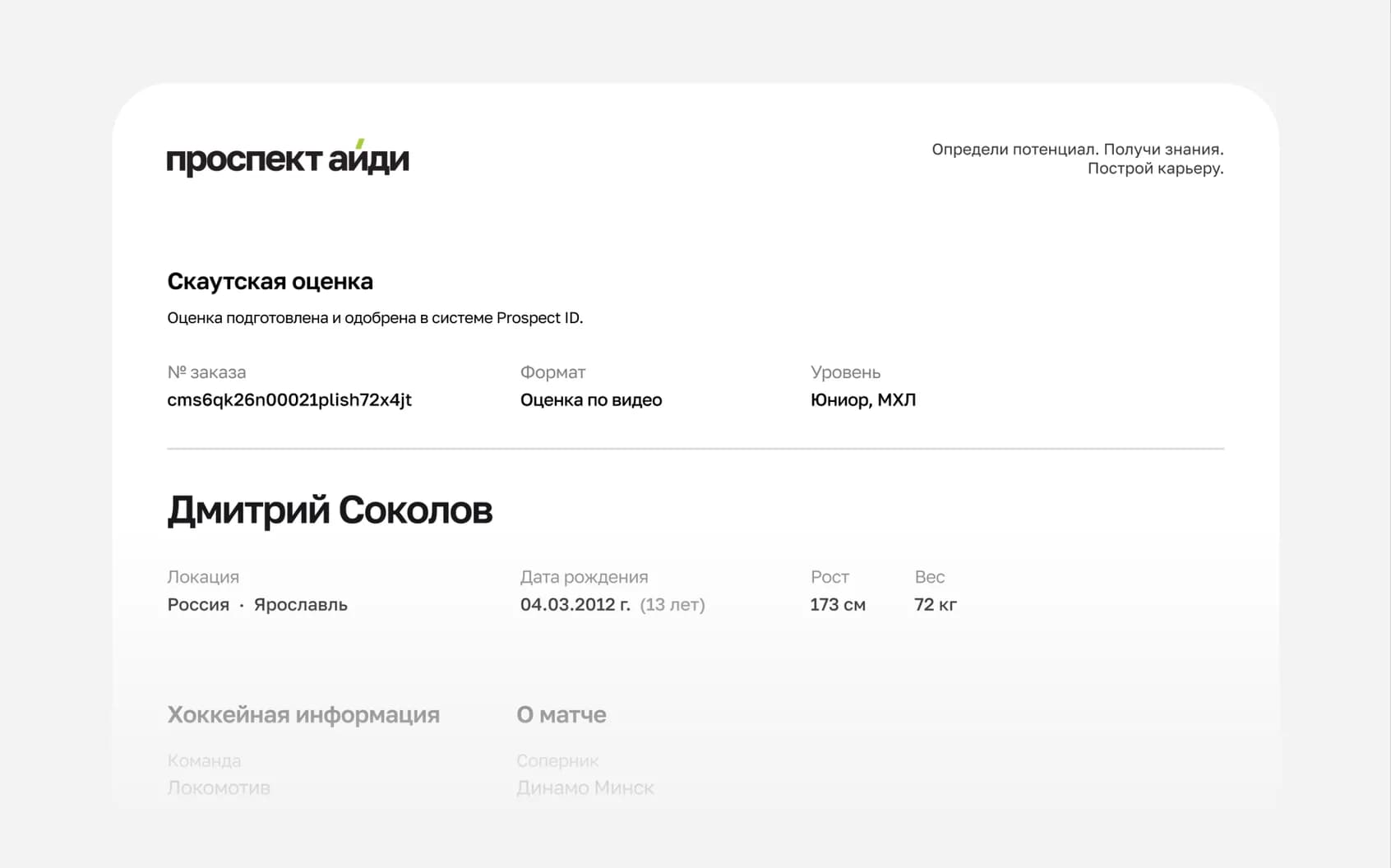Click the player name Дмитрий Соколов
This screenshot has width=1391, height=868.
point(330,510)
